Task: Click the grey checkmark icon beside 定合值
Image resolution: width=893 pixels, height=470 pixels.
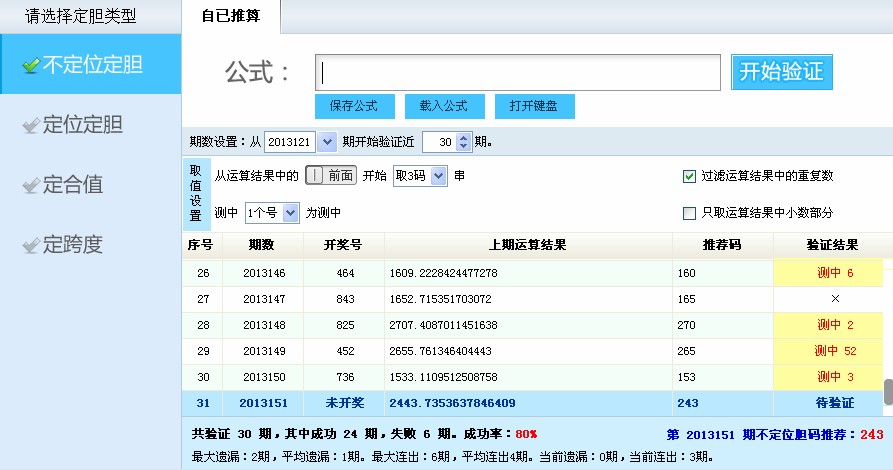Action: [x=30, y=186]
